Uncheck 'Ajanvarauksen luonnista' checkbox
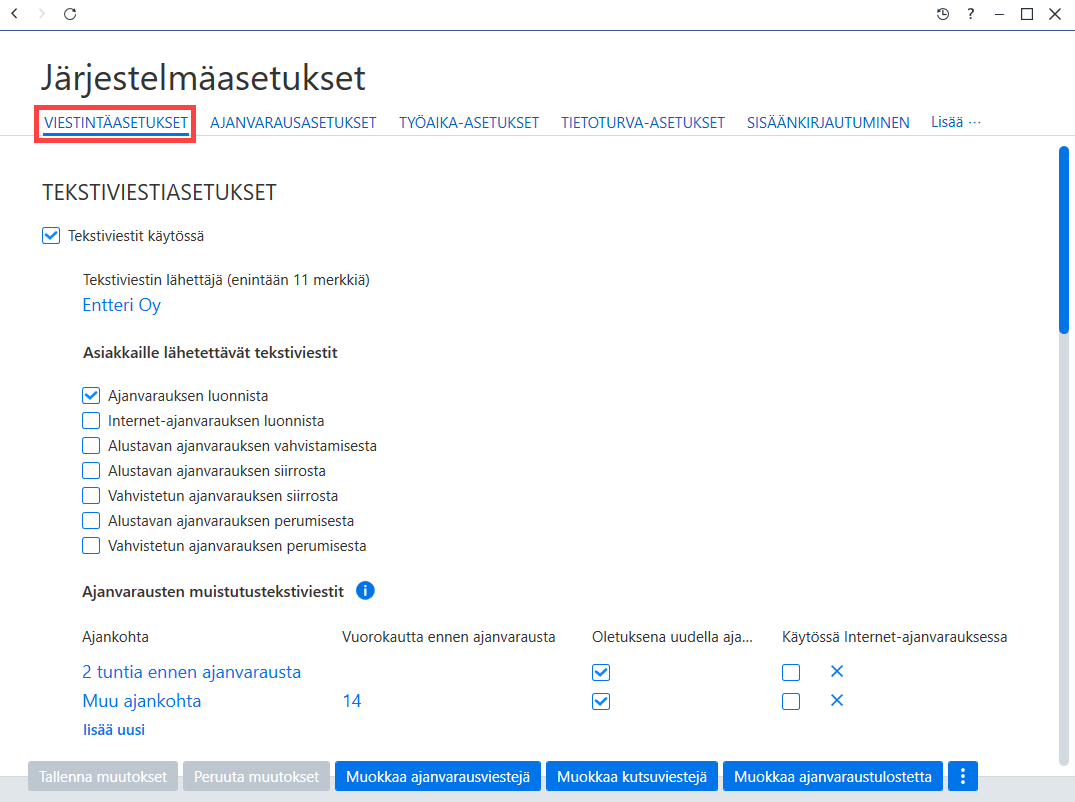 pos(91,396)
